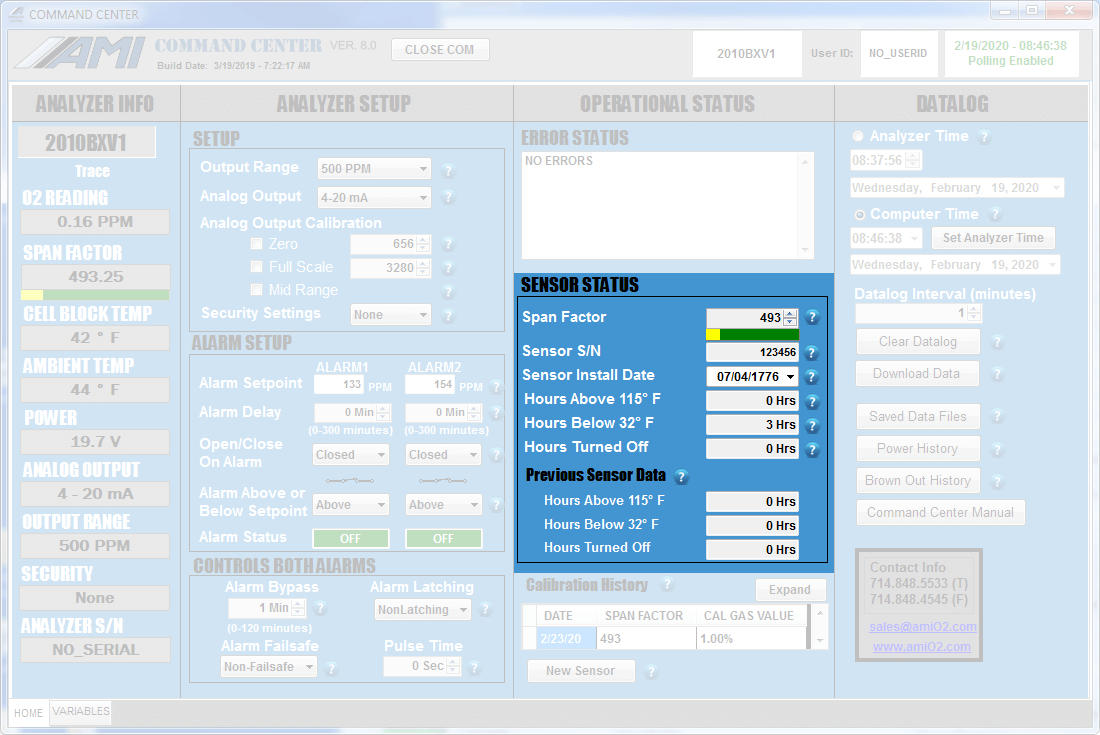Show help for Analog Output setting
The image size is (1100, 735).
click(448, 198)
